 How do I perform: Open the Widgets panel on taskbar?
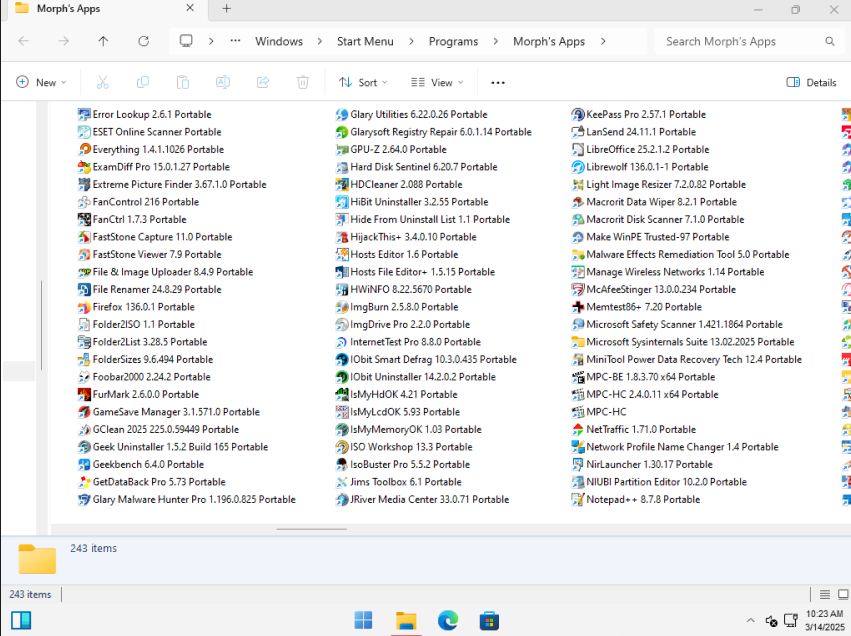pos(21,620)
